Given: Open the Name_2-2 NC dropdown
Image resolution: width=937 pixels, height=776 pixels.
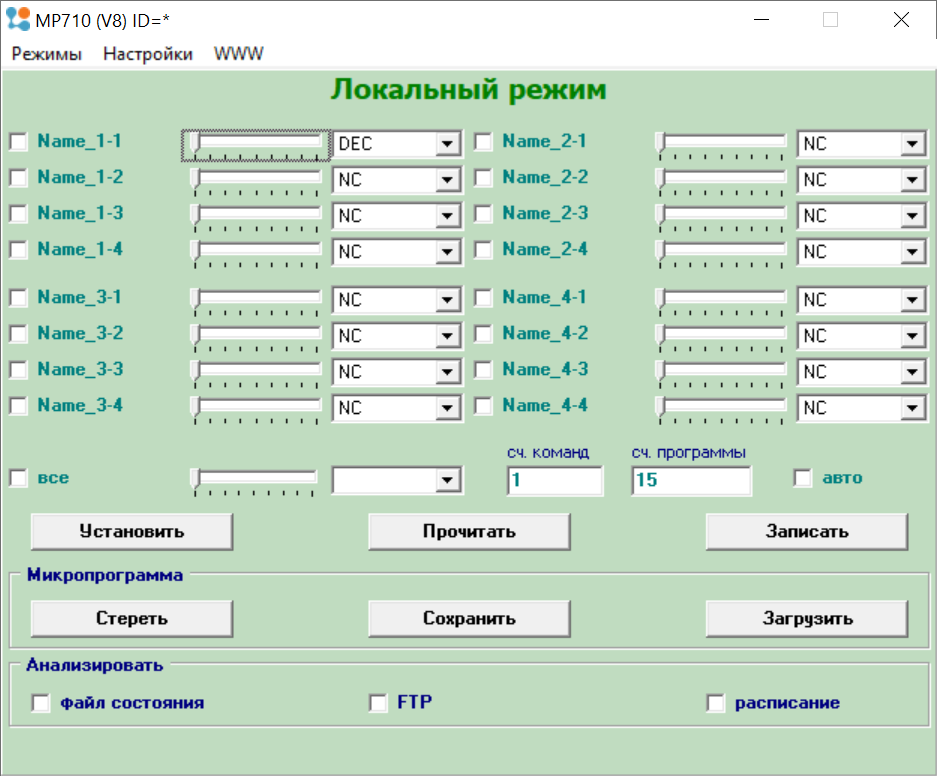Looking at the screenshot, I should coord(912,180).
